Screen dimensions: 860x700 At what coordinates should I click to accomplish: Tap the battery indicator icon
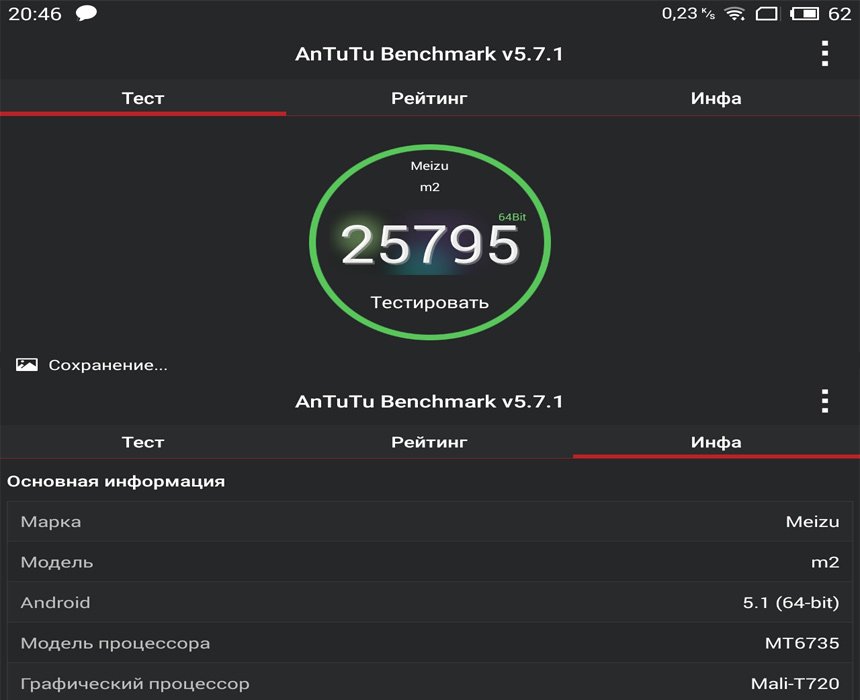pos(804,13)
